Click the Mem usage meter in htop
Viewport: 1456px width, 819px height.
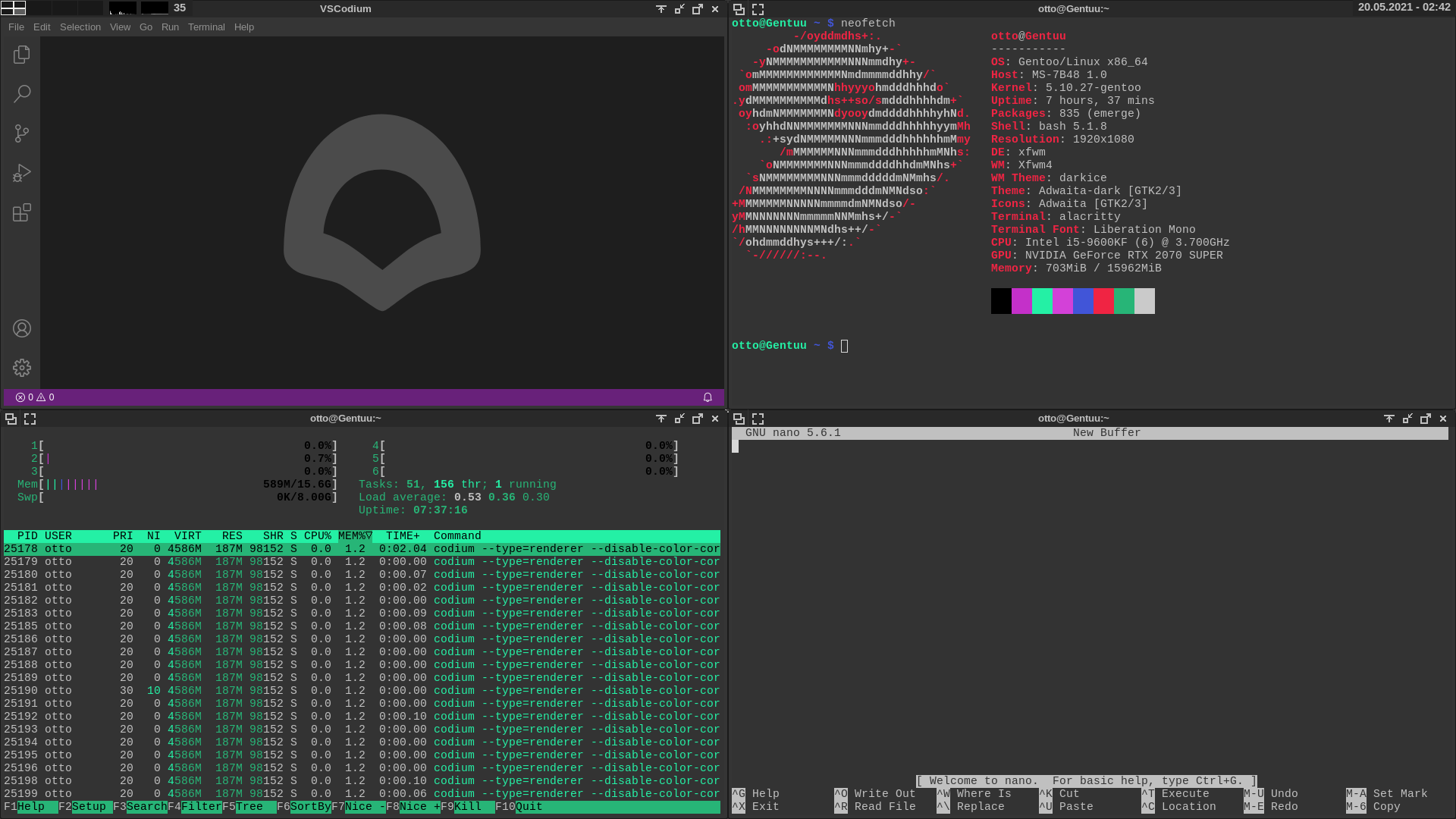pyautogui.click(x=177, y=485)
